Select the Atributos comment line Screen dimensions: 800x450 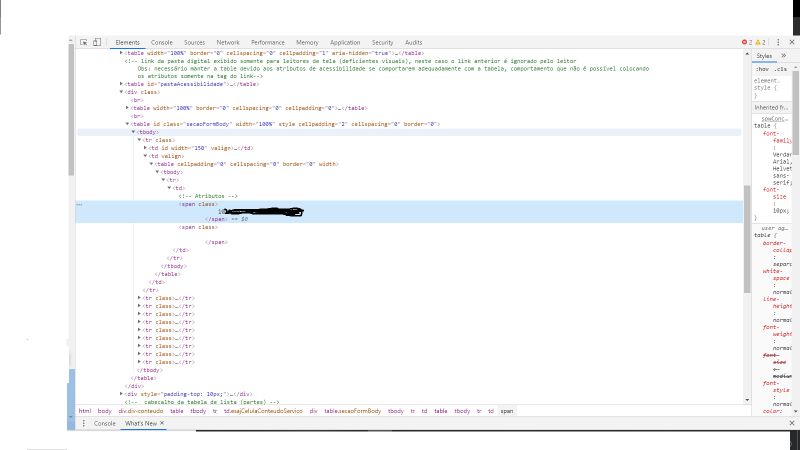pyautogui.click(x=208, y=196)
